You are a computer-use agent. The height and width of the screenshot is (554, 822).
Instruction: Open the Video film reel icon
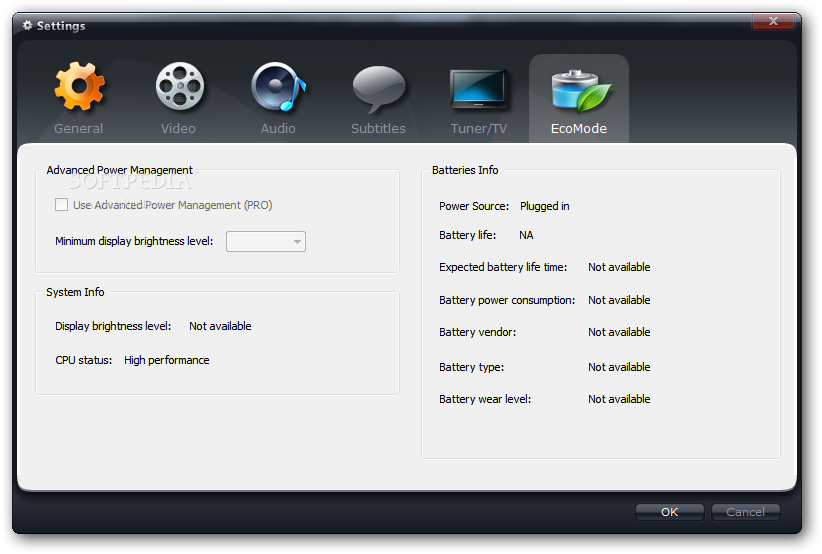(180, 86)
